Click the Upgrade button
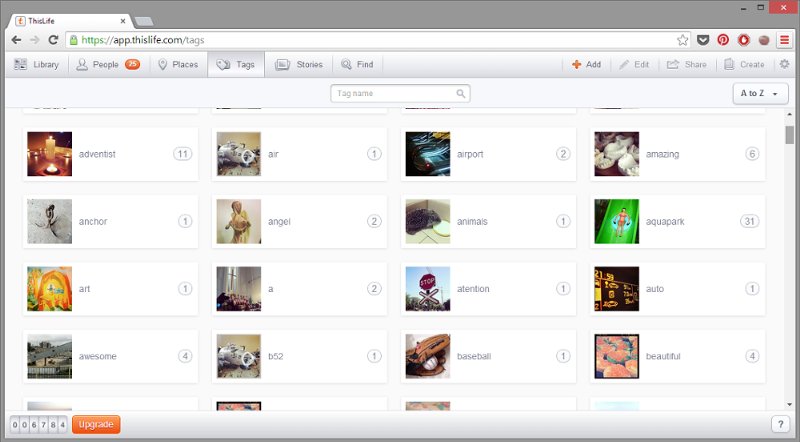 pyautogui.click(x=96, y=425)
